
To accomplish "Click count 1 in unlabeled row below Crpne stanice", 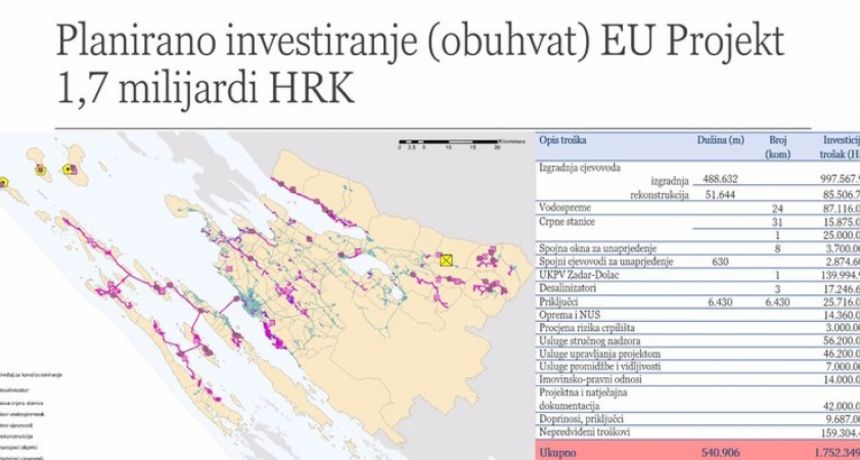I will click(x=778, y=235).
